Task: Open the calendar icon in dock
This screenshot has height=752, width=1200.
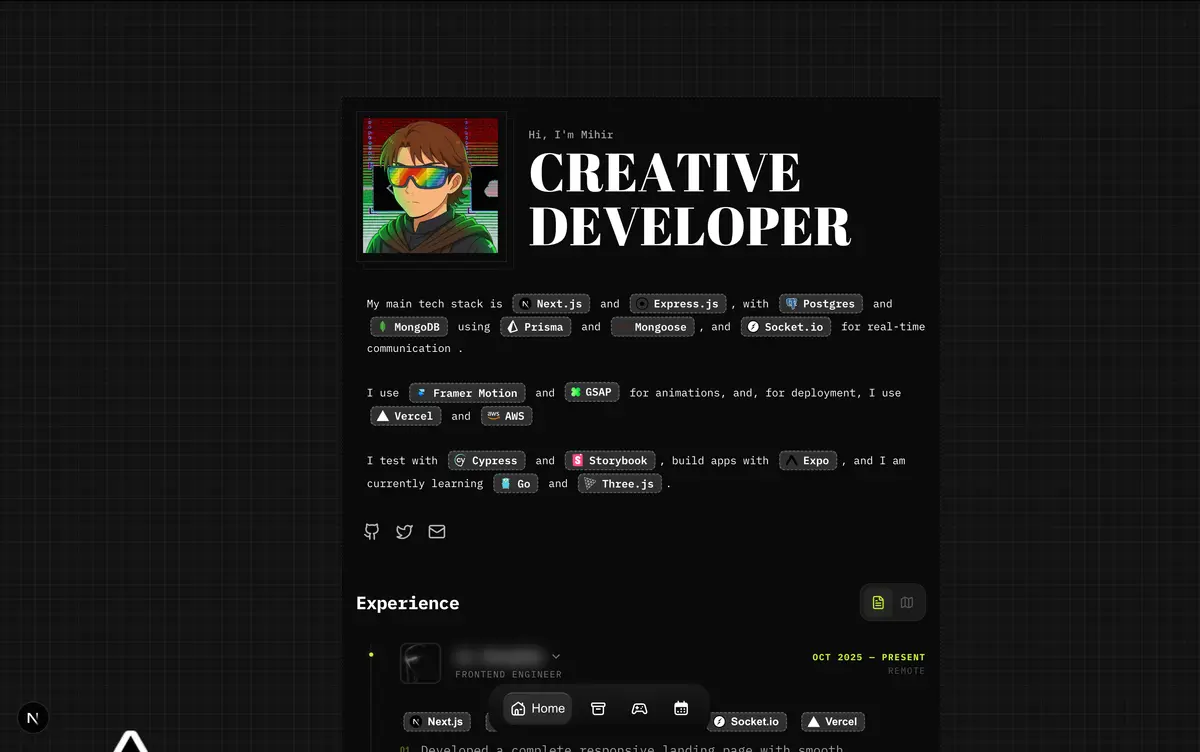Action: coord(681,708)
